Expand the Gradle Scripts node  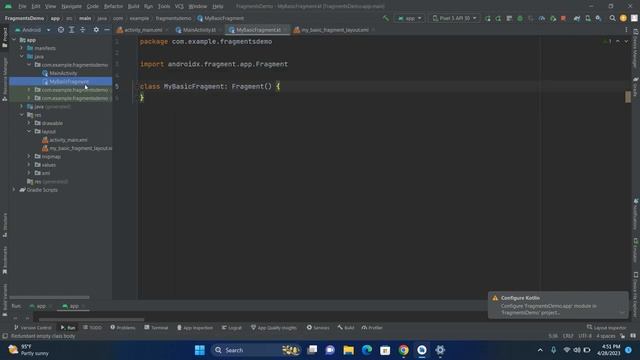point(14,189)
